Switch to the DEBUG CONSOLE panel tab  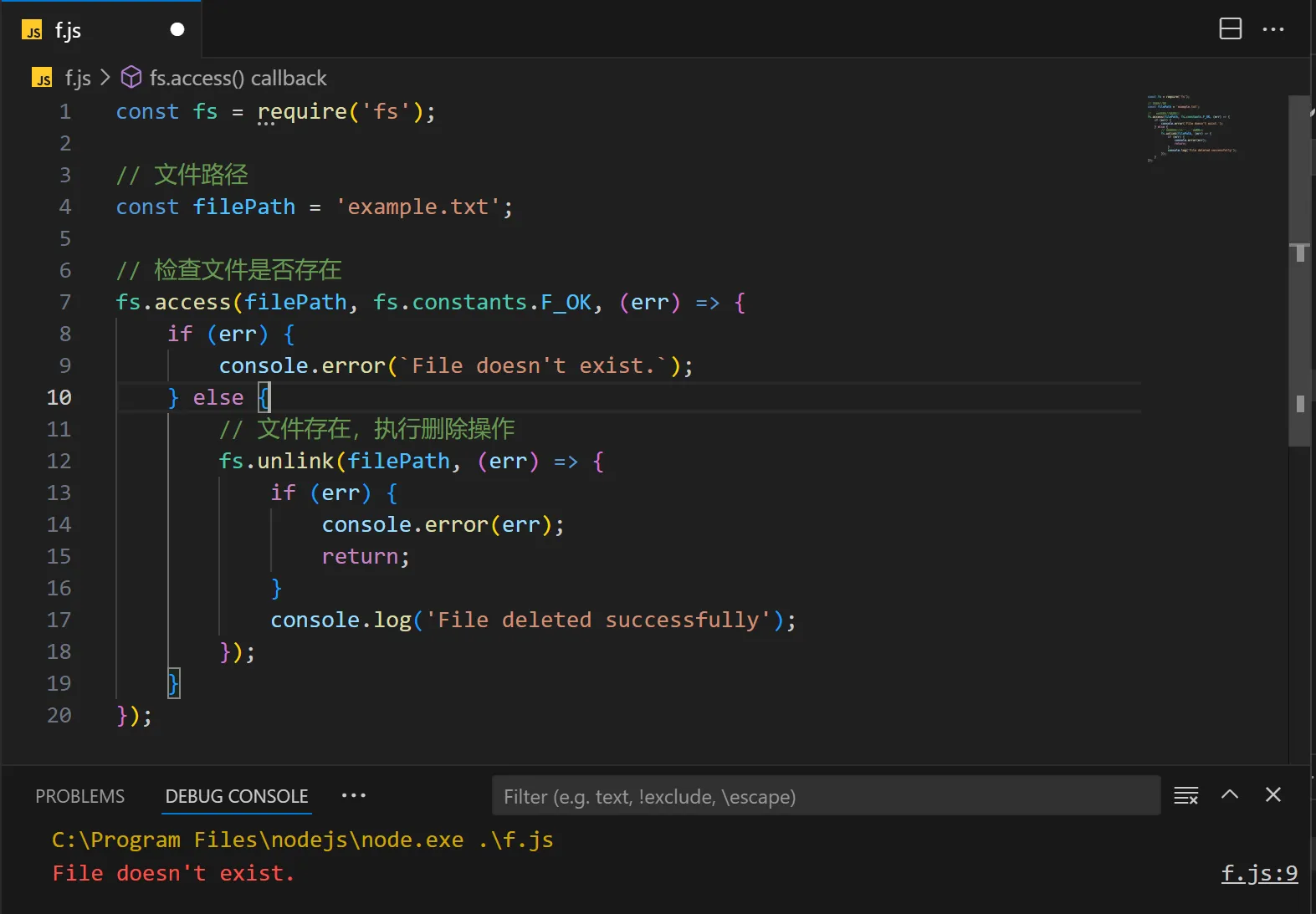pos(237,796)
